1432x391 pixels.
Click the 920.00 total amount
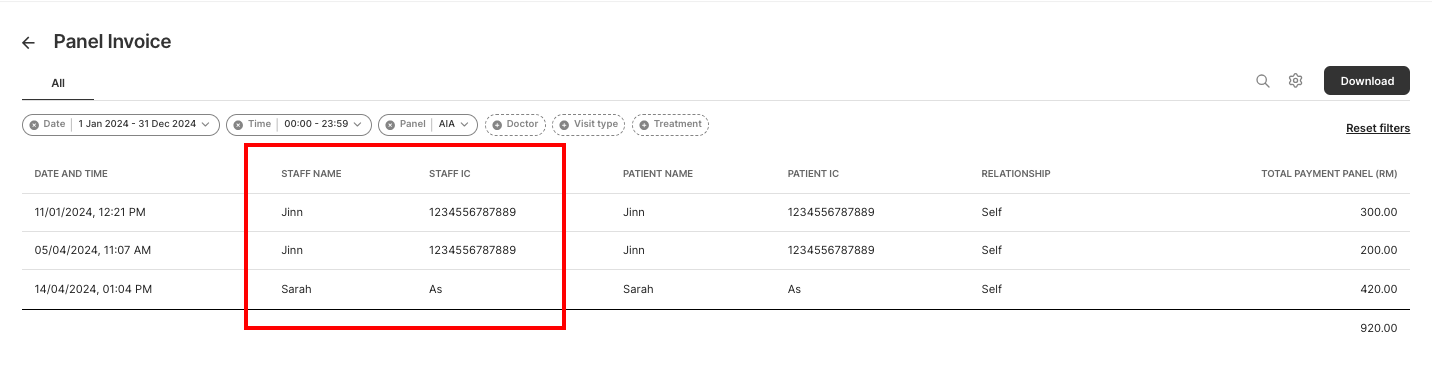[x=1378, y=328]
